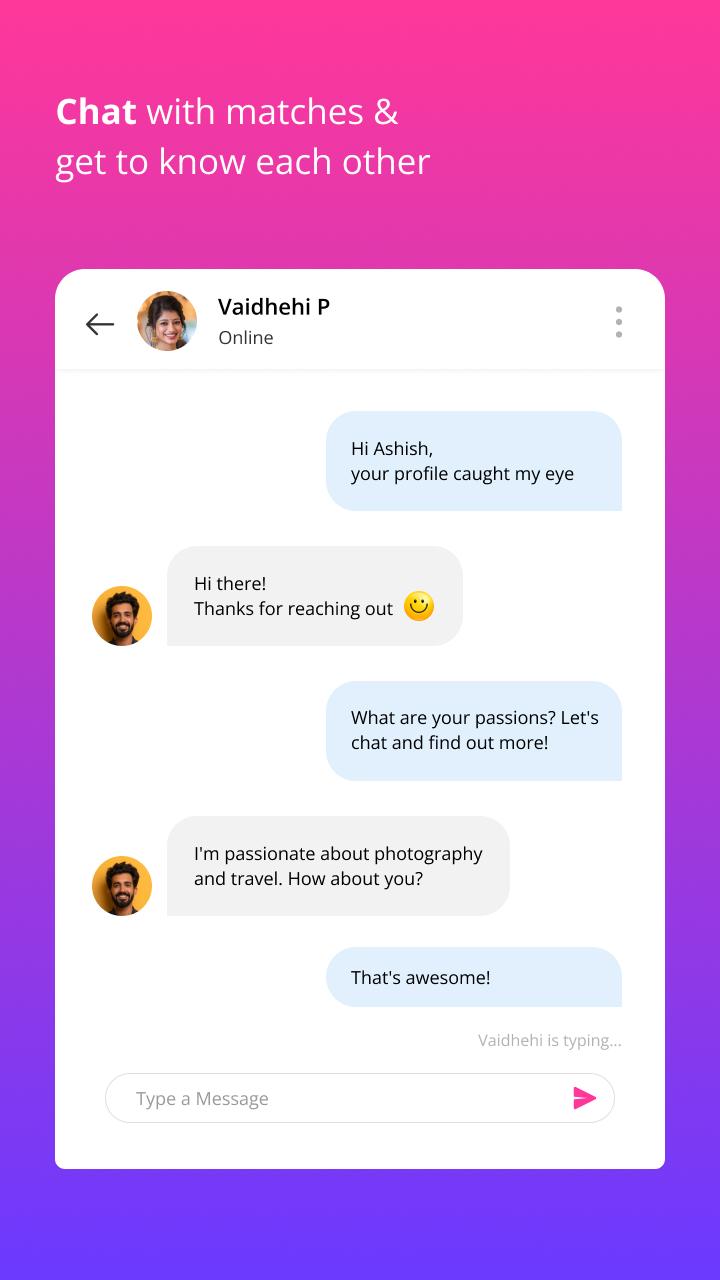The image size is (720, 1280).
Task: Open Vaidhehi P's profile photo in header
Action: [167, 321]
